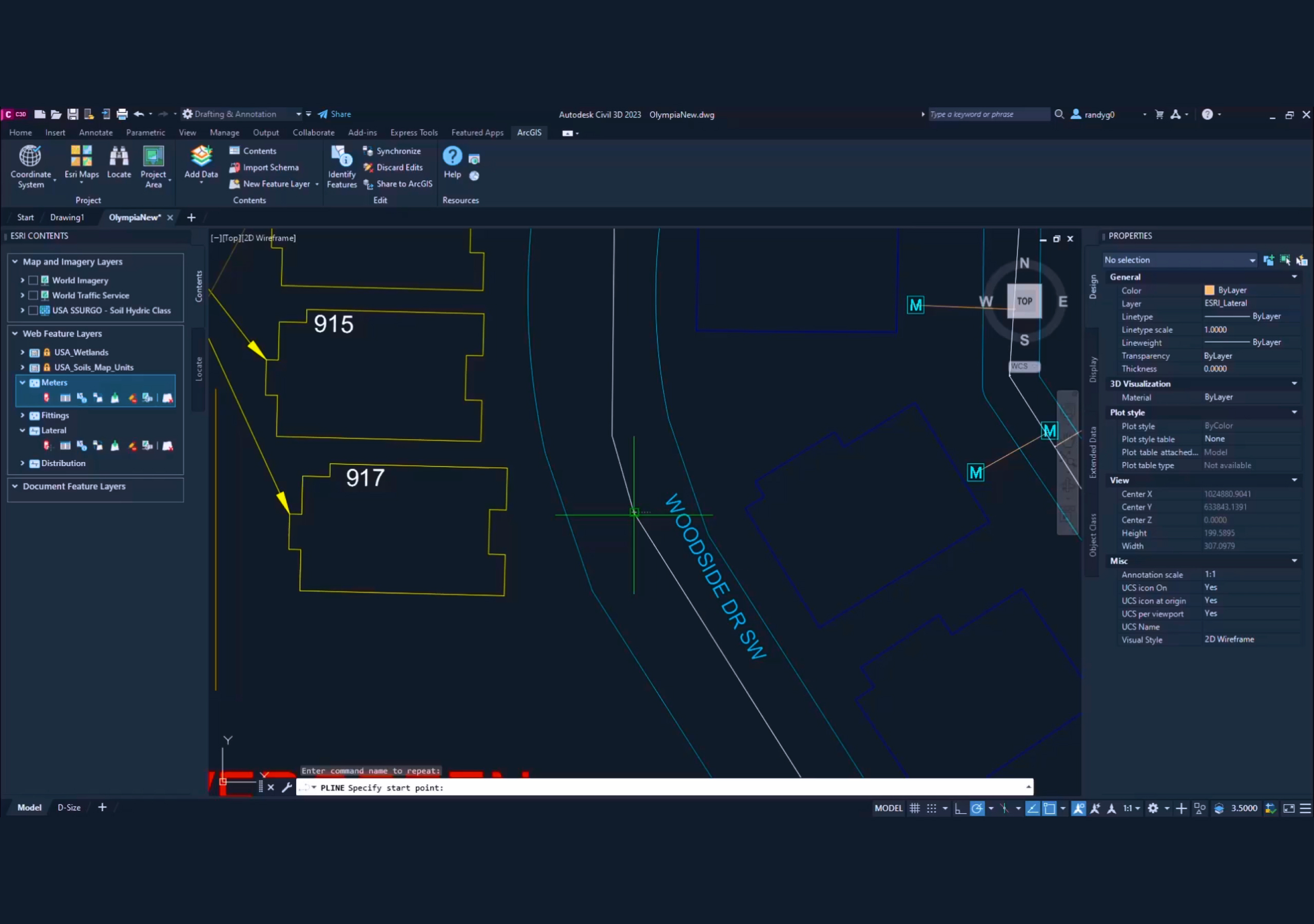Tick USA SSURGO Soil Hydric Class checkbox
This screenshot has height=924, width=1314.
pyautogui.click(x=33, y=310)
